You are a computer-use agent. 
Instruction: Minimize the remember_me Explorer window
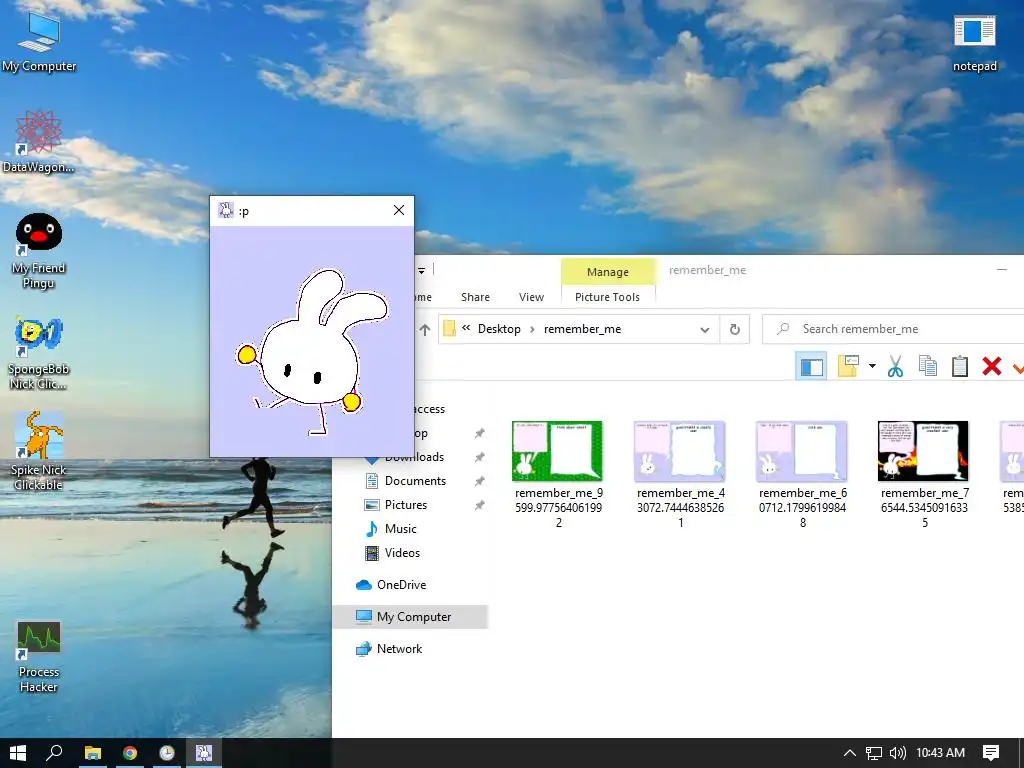(1002, 270)
